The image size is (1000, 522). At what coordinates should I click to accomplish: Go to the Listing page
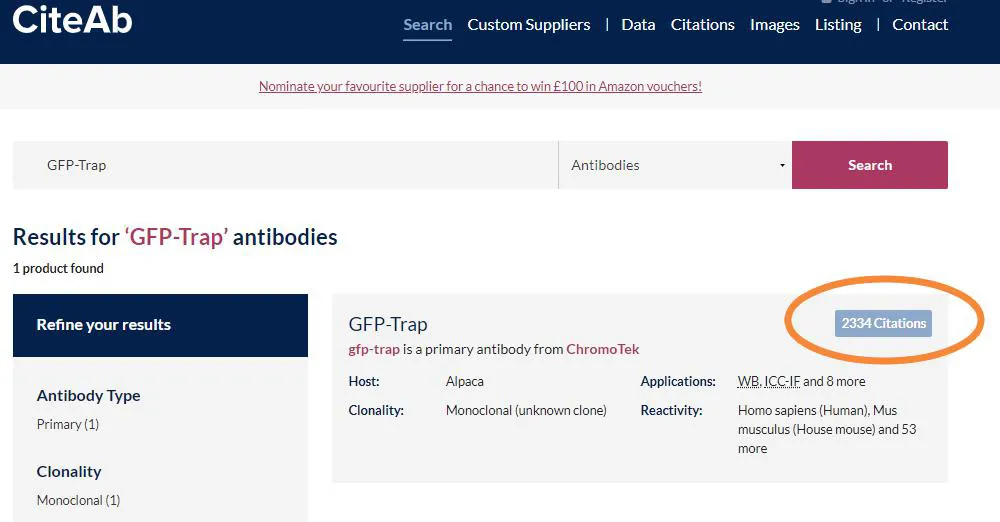(838, 25)
